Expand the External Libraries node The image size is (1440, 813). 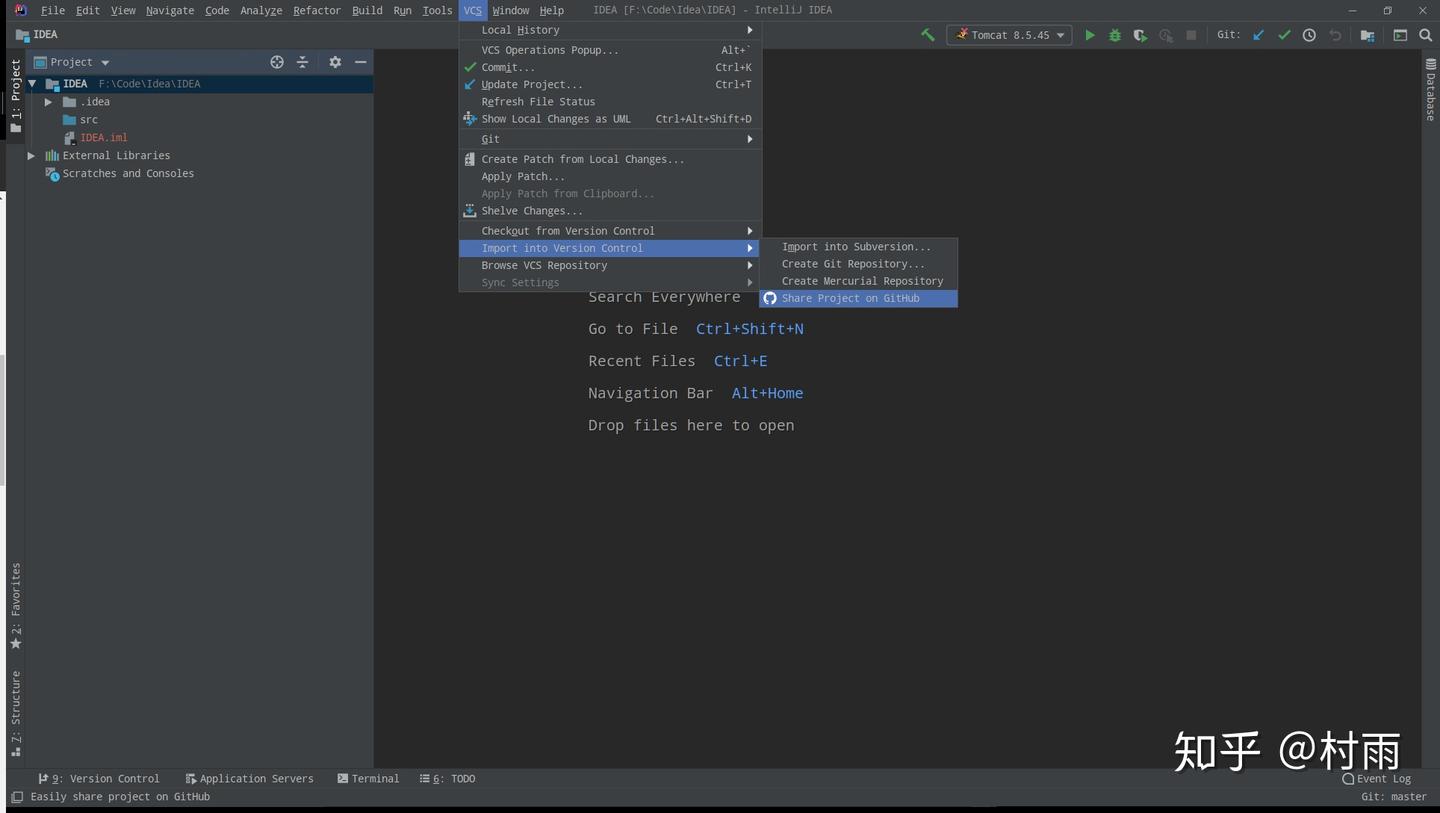(31, 155)
